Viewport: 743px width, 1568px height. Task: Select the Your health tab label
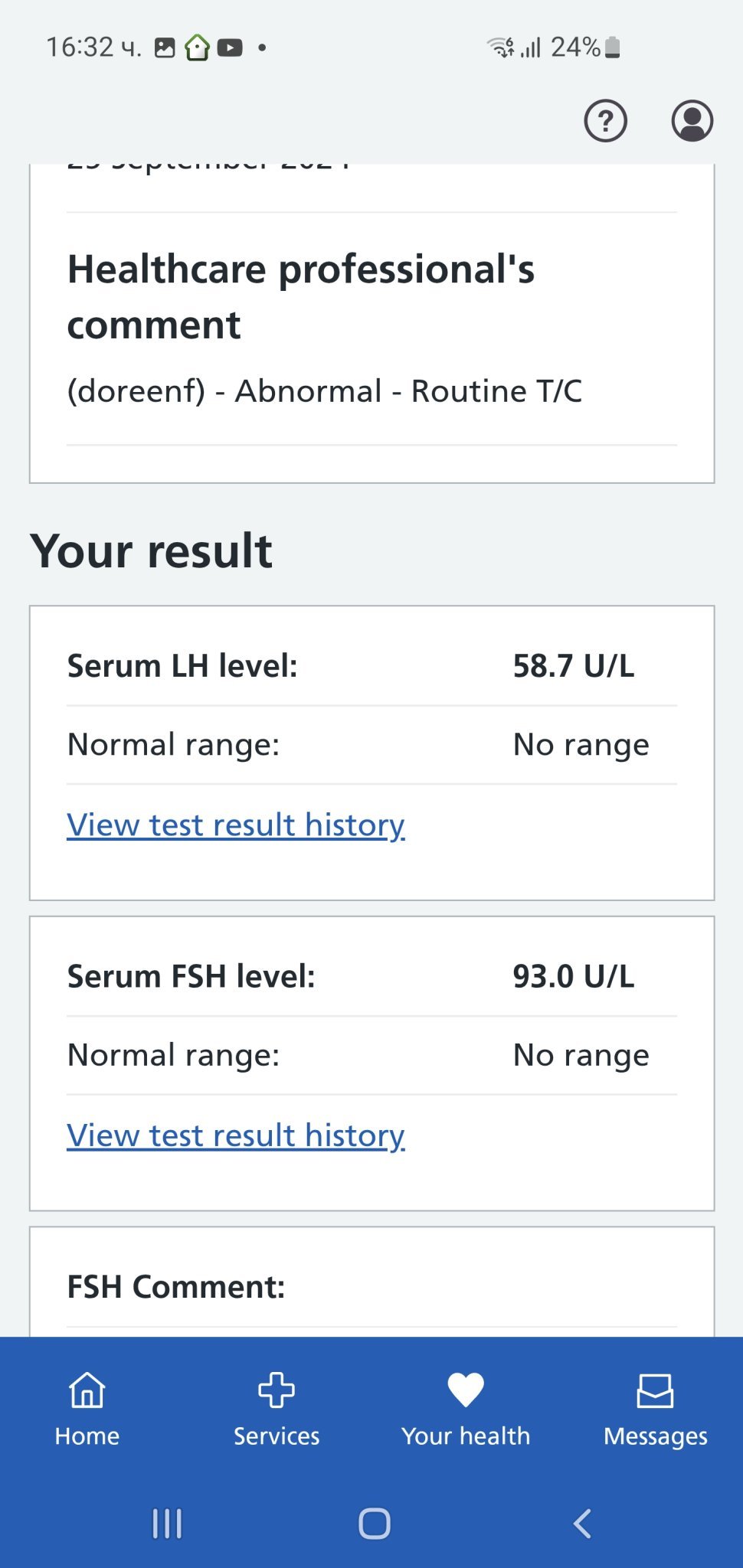(x=466, y=1436)
